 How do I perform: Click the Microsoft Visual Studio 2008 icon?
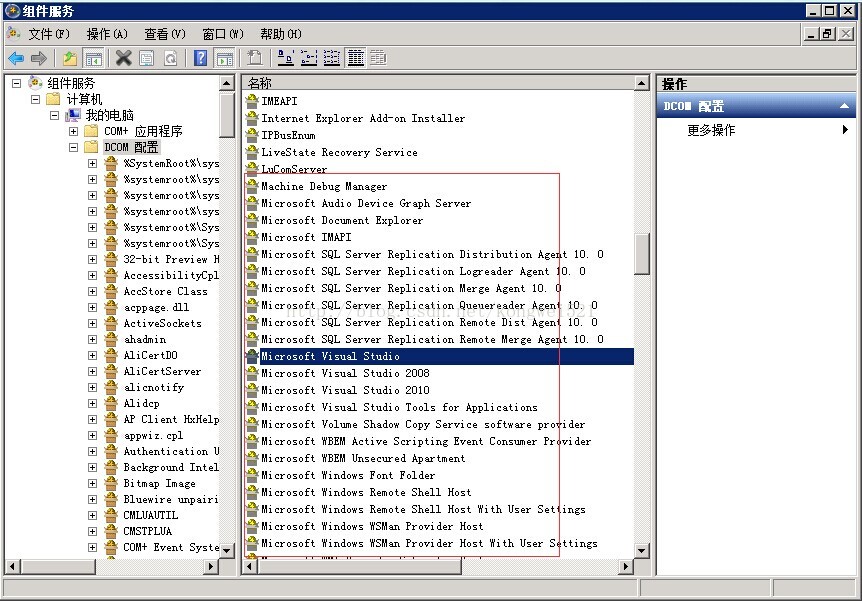[x=252, y=373]
